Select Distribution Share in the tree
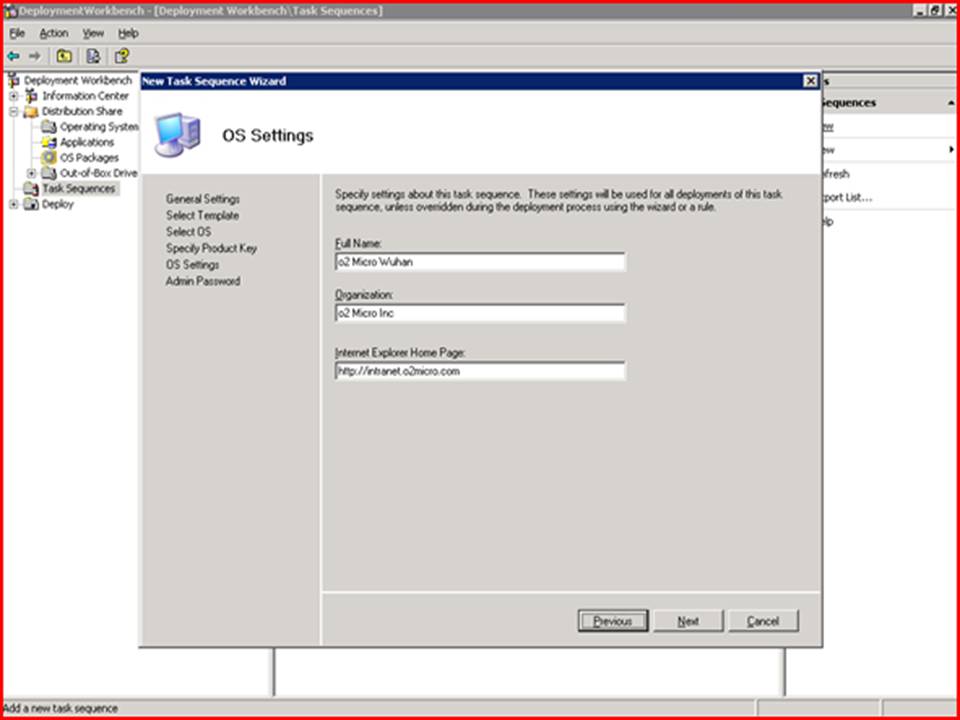The height and width of the screenshot is (720, 960). pos(81,111)
